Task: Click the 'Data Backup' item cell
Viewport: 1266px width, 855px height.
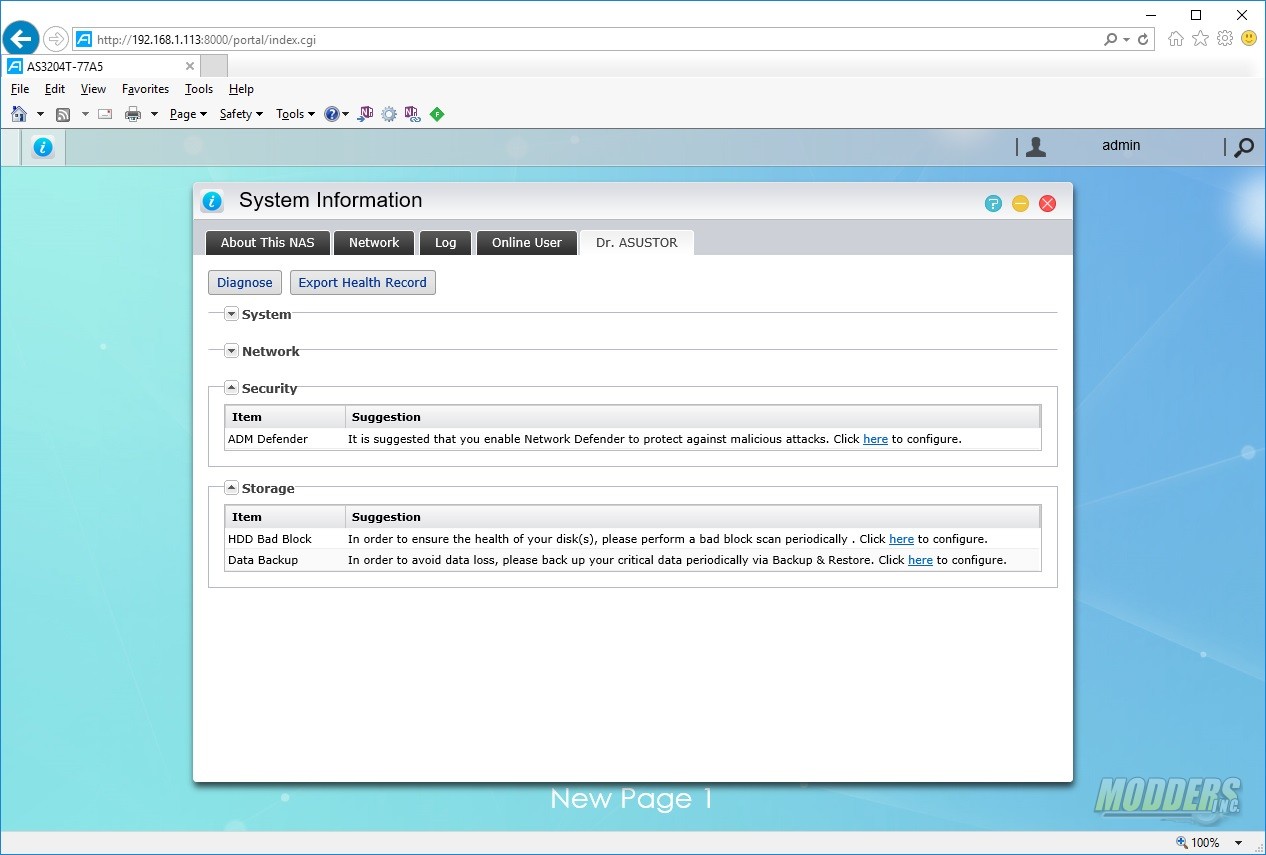Action: click(x=285, y=560)
